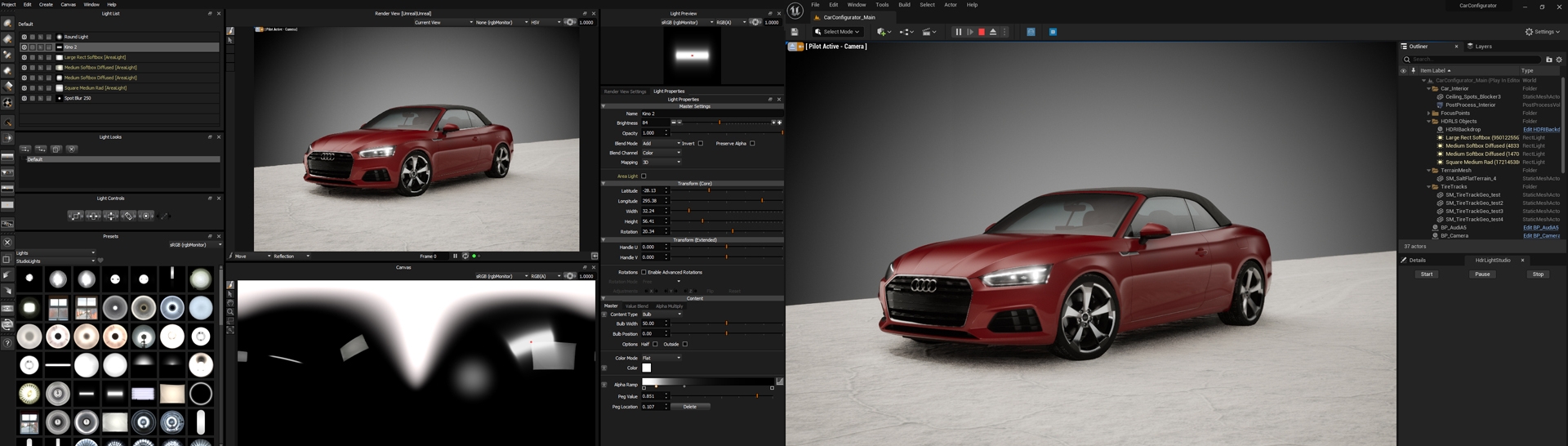Click the duplicate light look icon

56,149
